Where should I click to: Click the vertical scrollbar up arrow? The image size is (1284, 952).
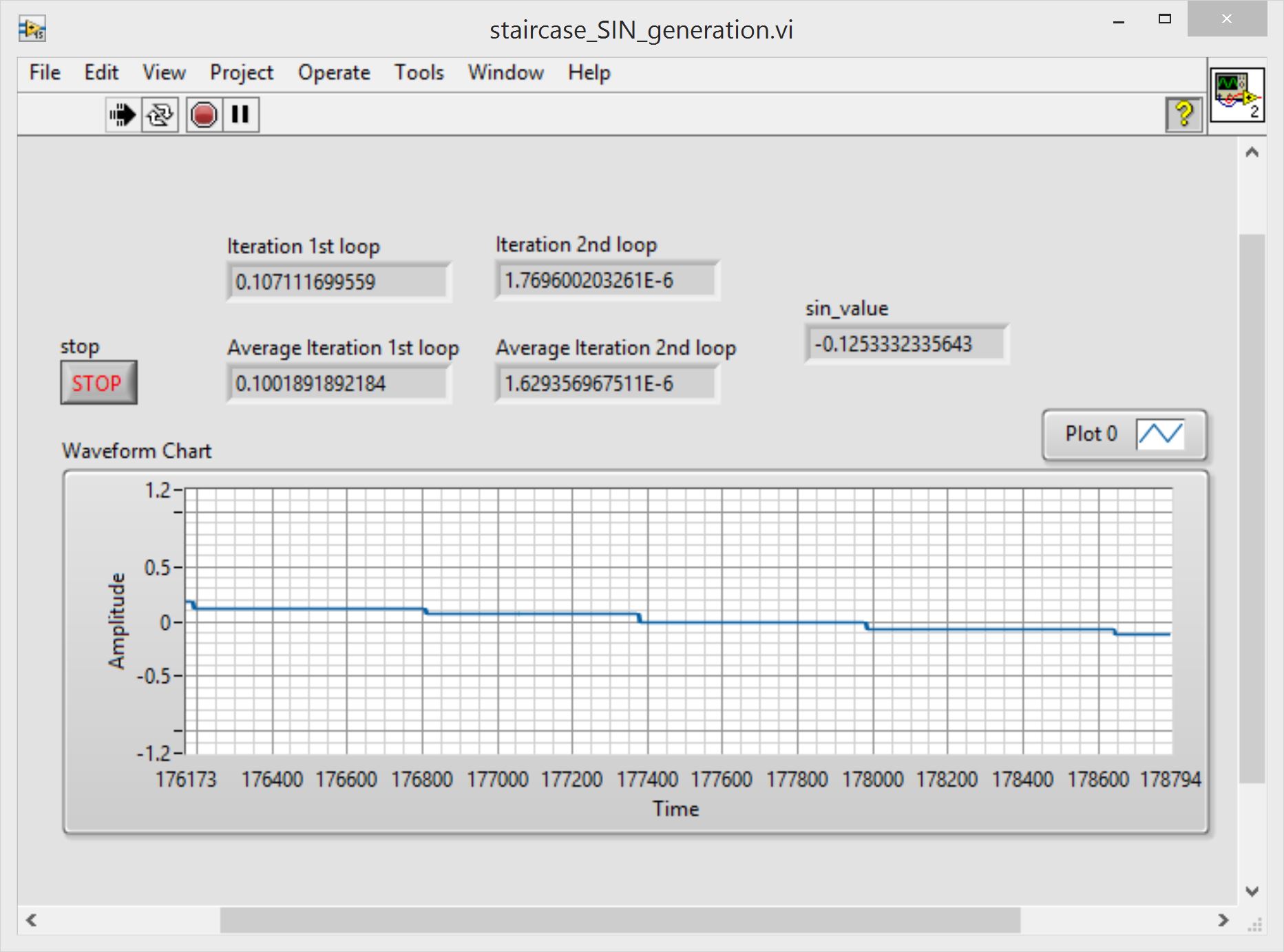tap(1252, 152)
